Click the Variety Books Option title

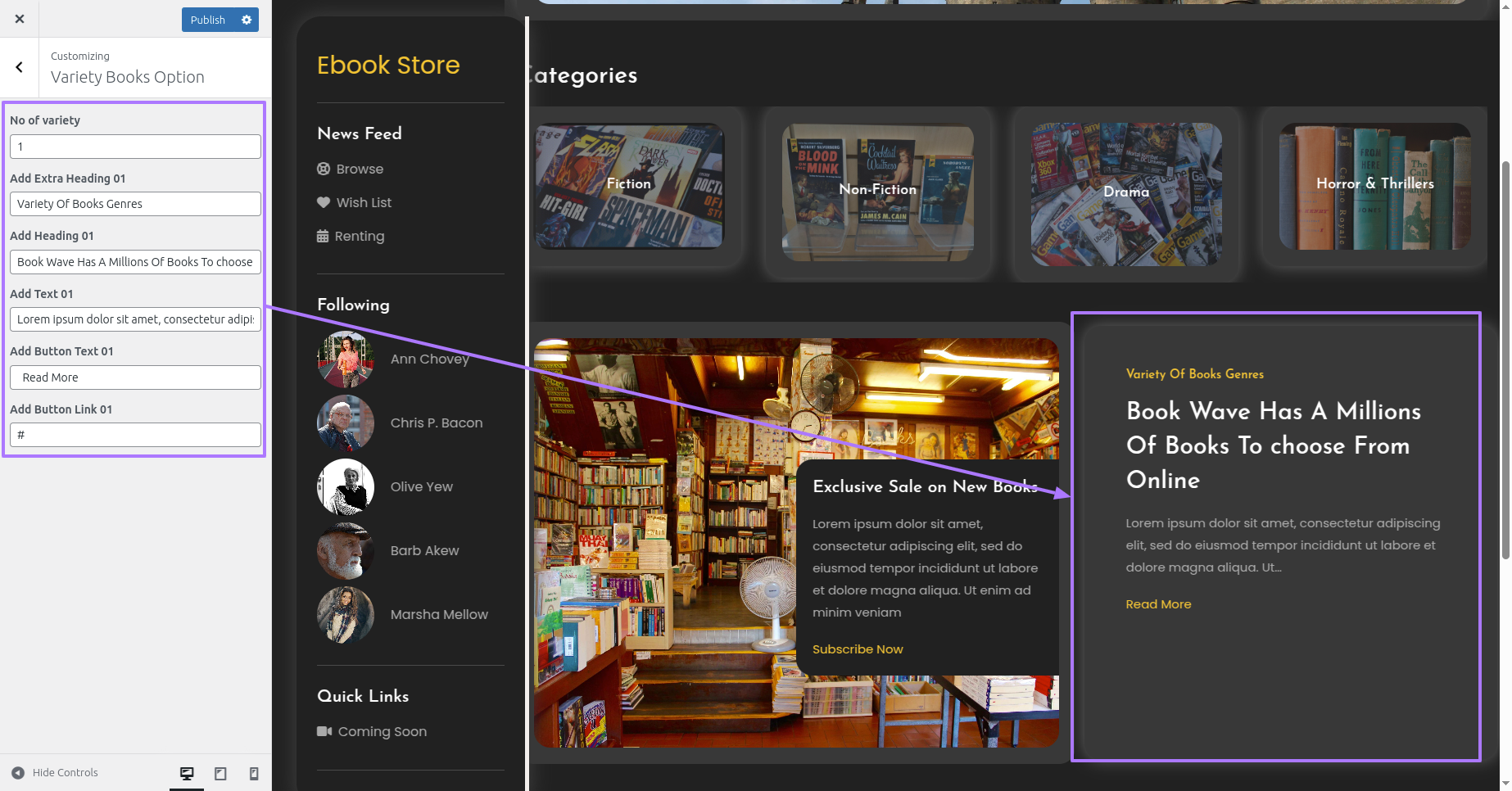[128, 77]
